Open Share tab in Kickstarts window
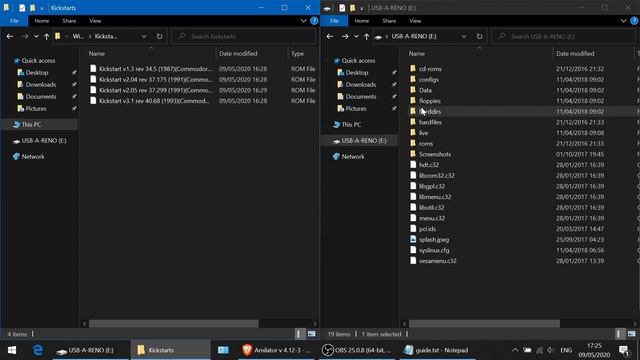The height and width of the screenshot is (360, 640). [69, 21]
